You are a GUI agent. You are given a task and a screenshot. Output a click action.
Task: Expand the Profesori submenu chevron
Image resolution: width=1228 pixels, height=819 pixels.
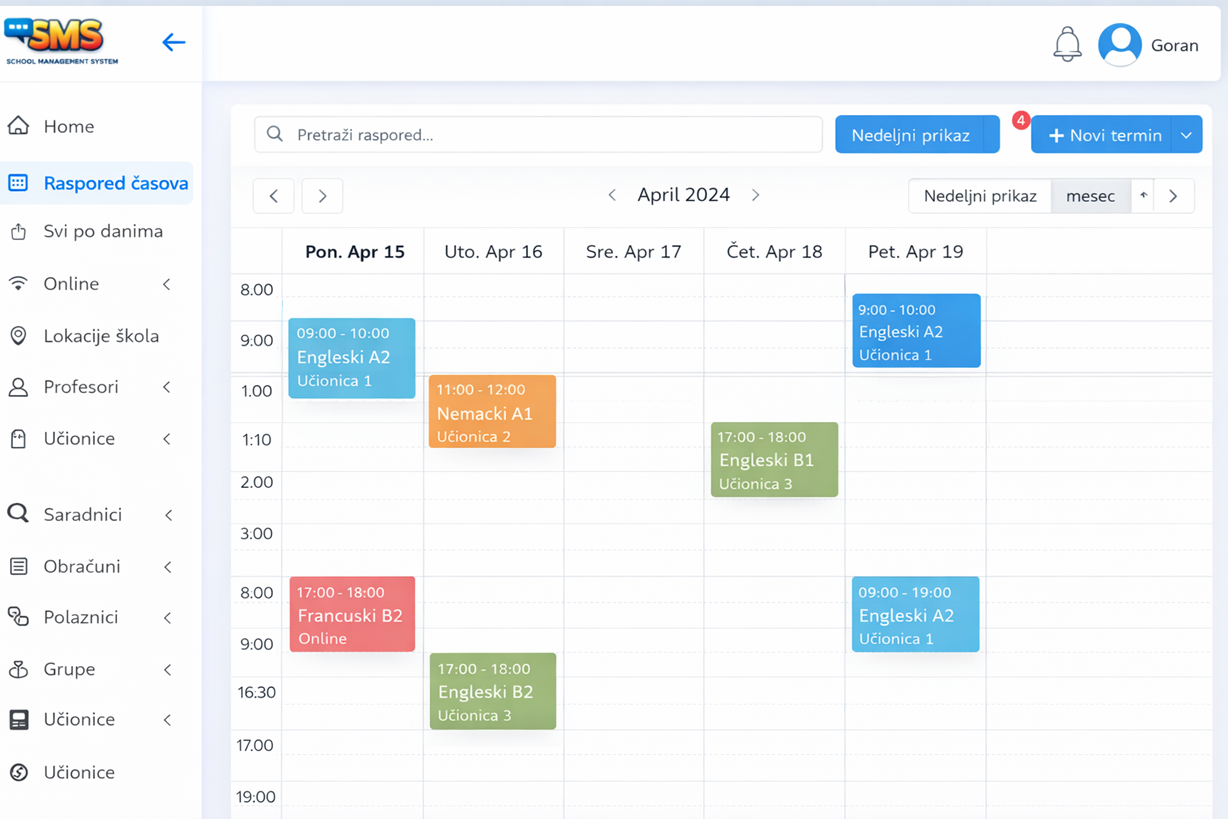167,387
